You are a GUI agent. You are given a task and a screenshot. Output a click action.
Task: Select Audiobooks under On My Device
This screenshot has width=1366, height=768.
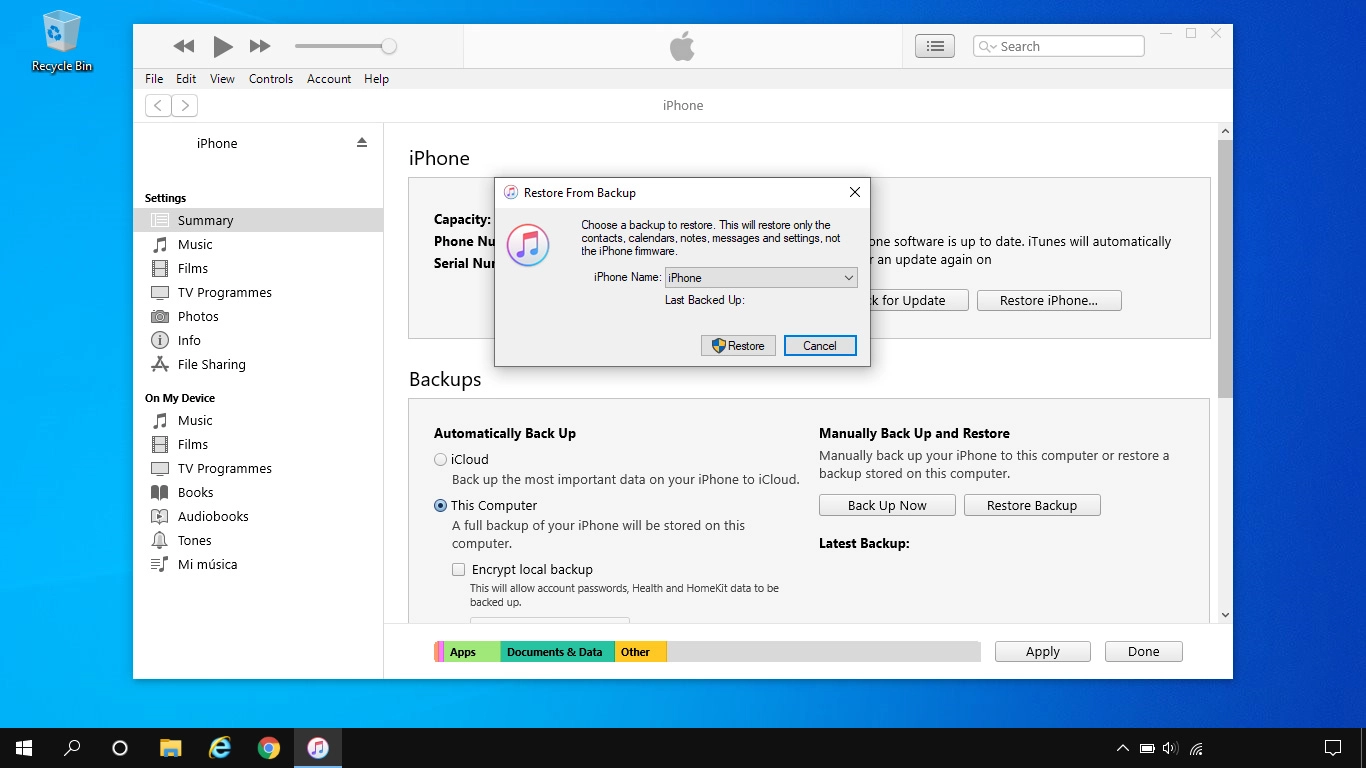(x=213, y=516)
